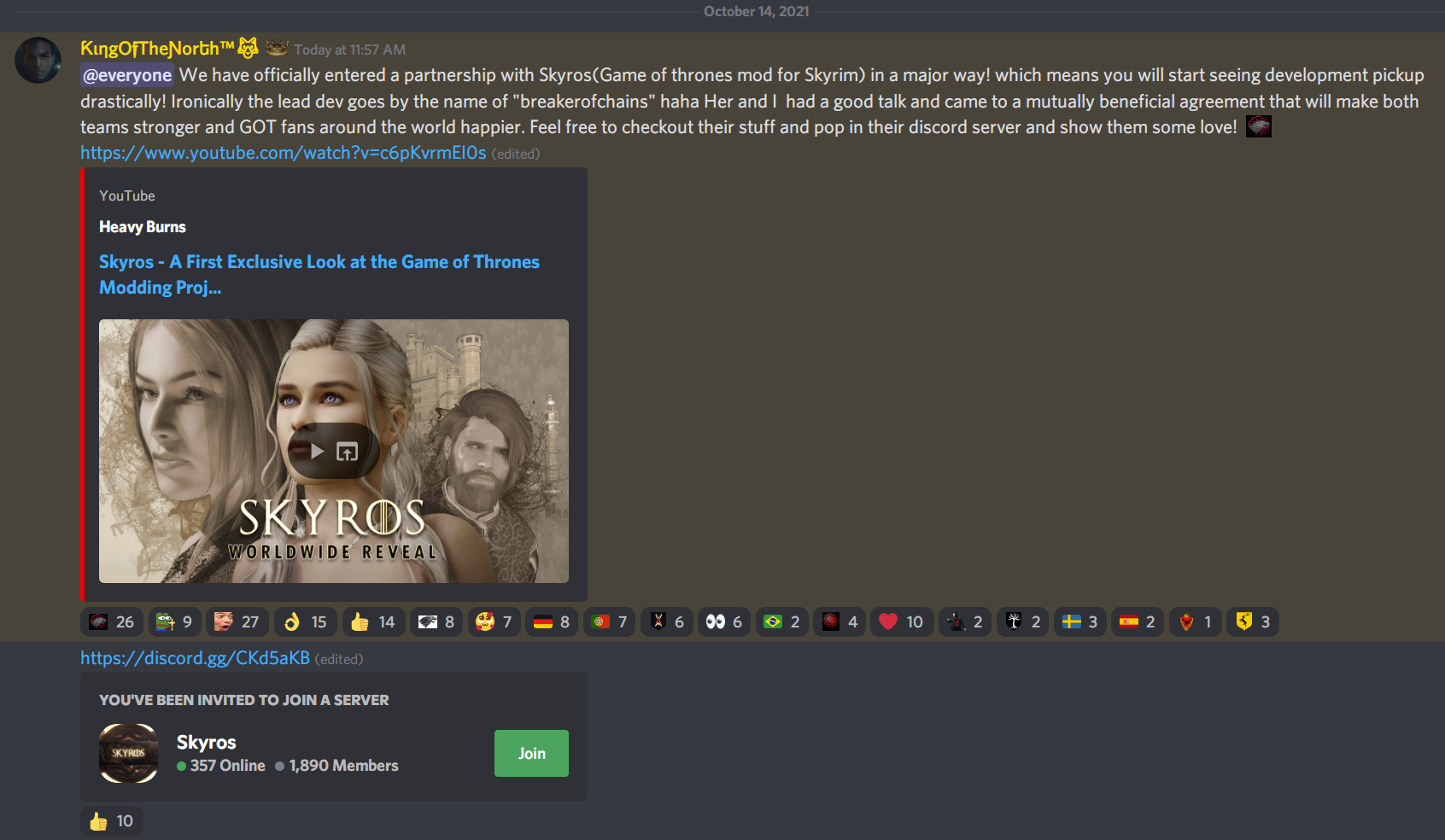Viewport: 1445px width, 840px height.
Task: Click the dark knight figure reaction with 2
Action: pos(965,621)
